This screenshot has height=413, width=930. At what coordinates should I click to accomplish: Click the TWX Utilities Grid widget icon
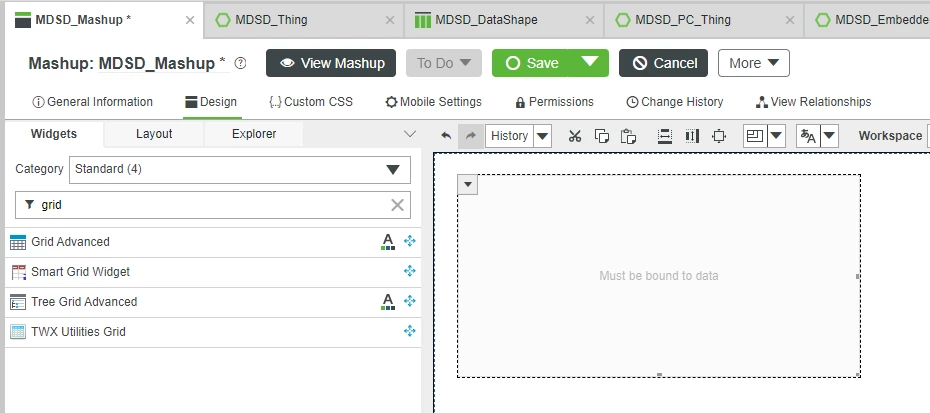coord(18,332)
